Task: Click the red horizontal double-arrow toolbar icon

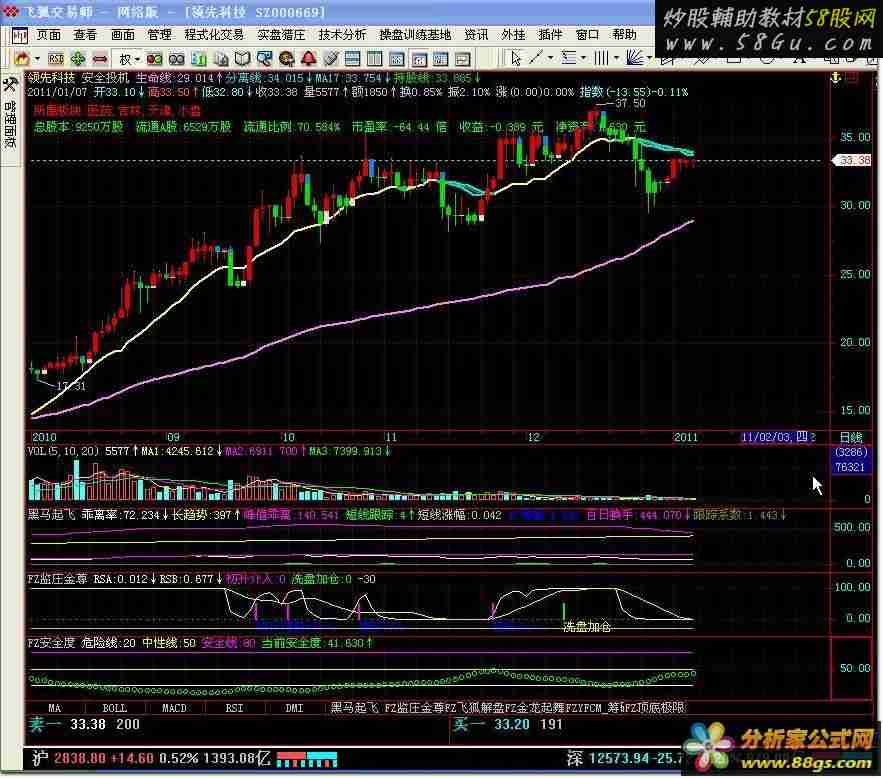Action: (x=100, y=59)
